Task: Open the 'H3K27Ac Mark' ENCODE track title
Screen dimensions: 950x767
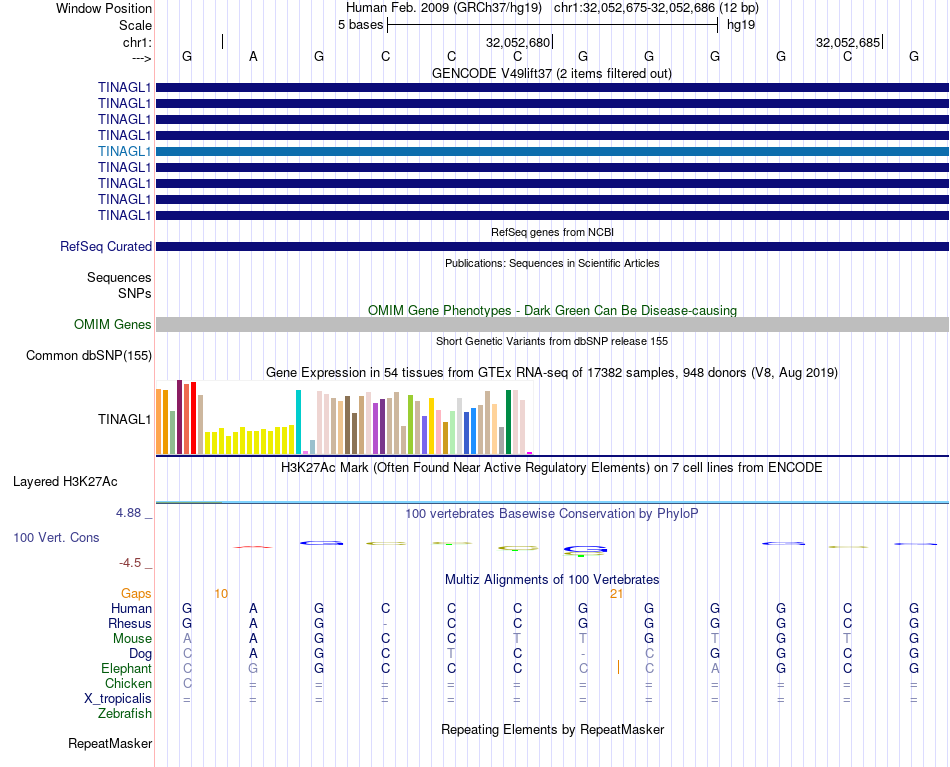Action: (552, 468)
